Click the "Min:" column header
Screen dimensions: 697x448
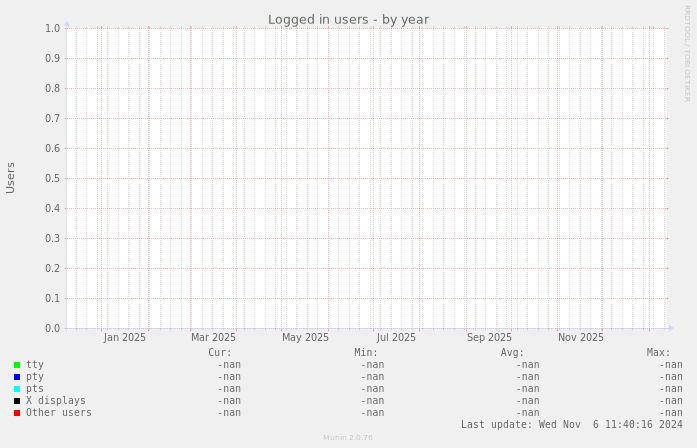[366, 353]
